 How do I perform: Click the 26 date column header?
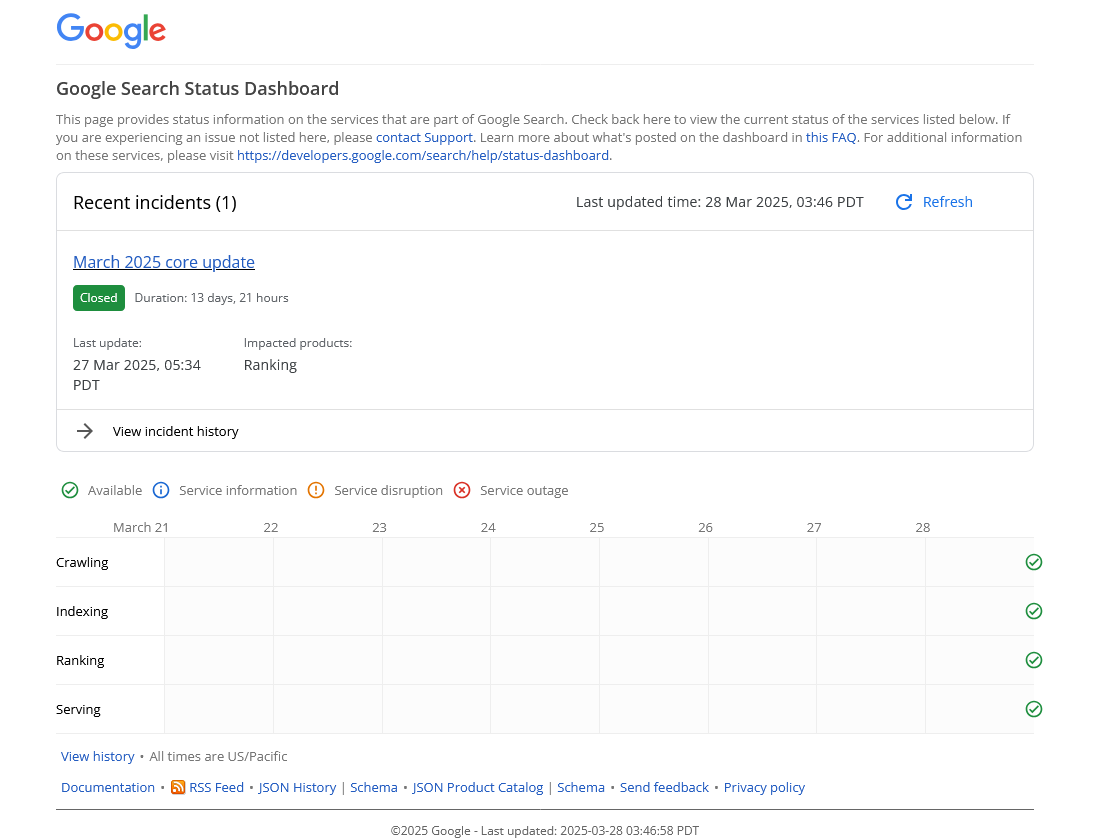coord(705,527)
